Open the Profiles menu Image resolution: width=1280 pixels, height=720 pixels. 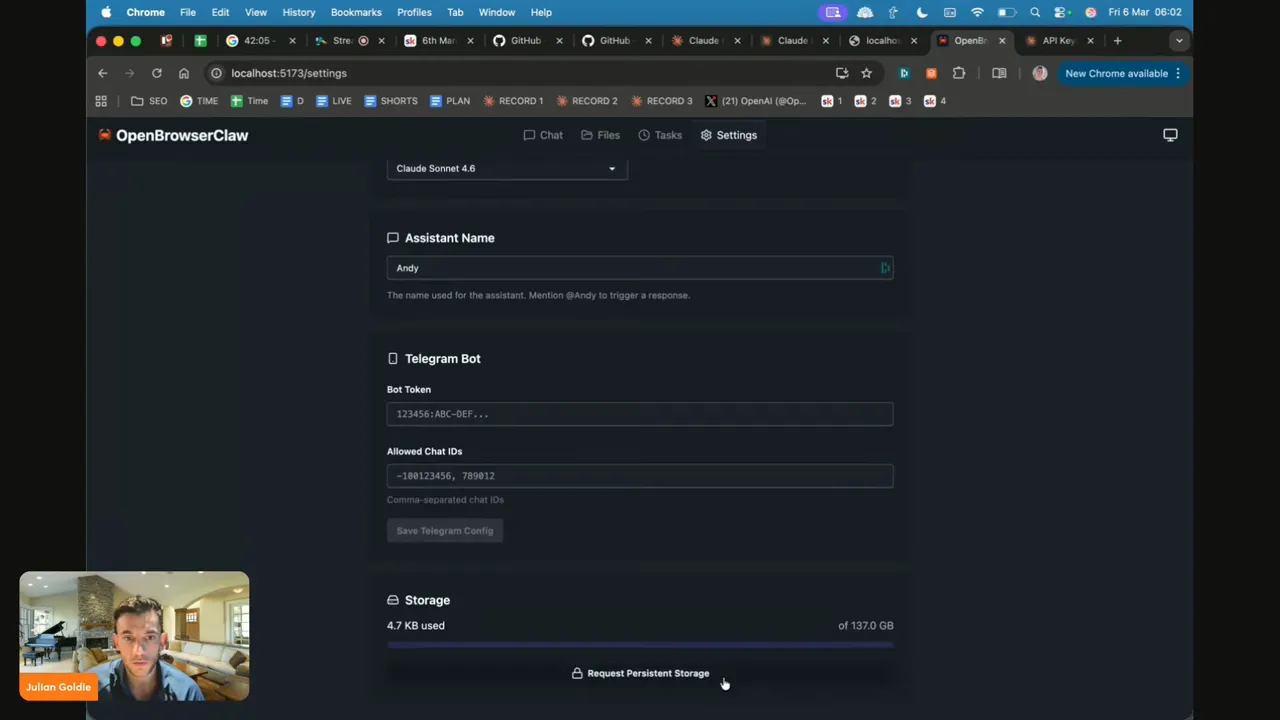414,12
